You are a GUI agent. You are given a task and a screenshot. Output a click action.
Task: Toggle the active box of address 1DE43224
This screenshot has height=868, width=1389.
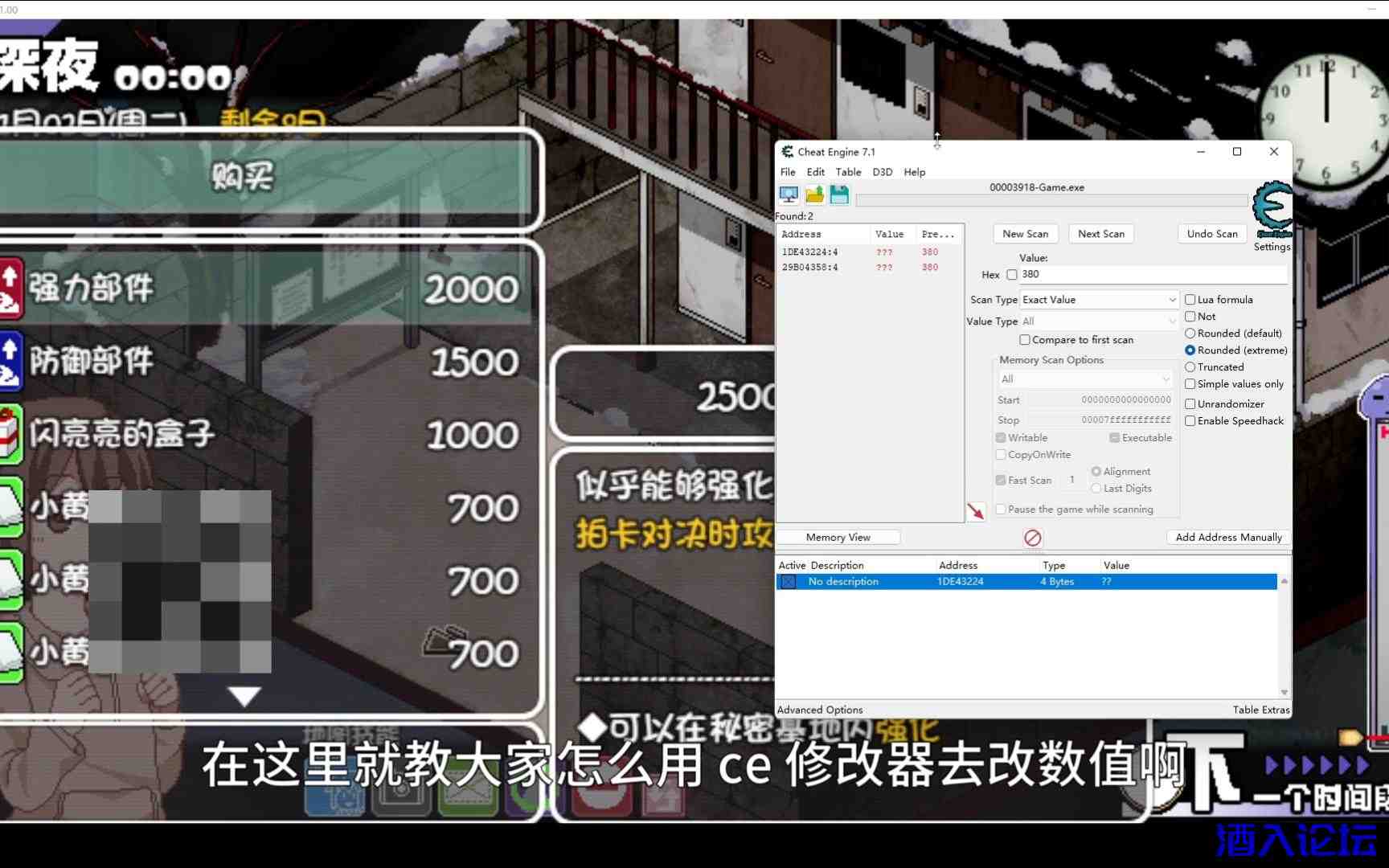click(789, 582)
